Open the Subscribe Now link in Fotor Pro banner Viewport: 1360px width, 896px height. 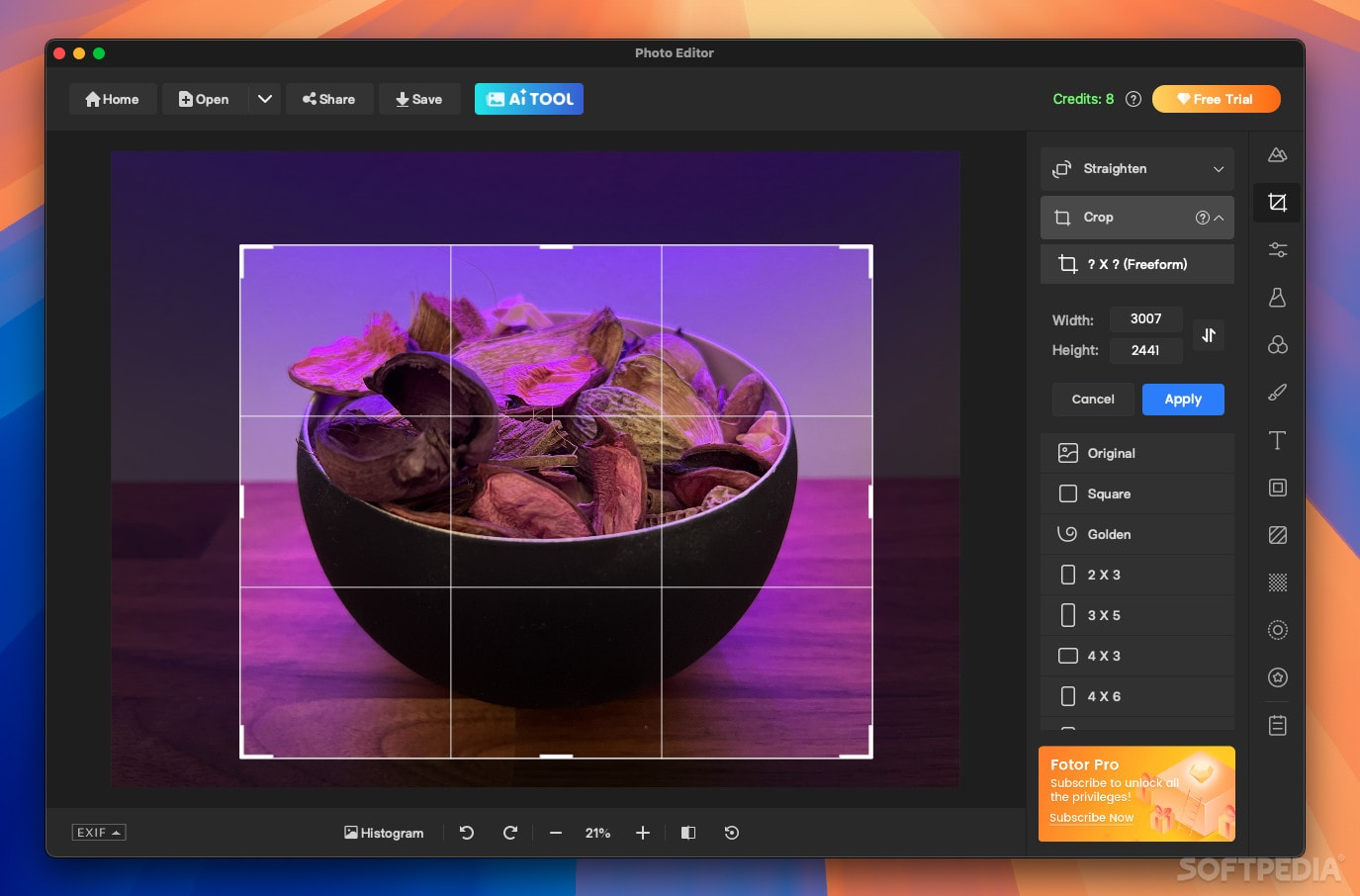pos(1091,817)
